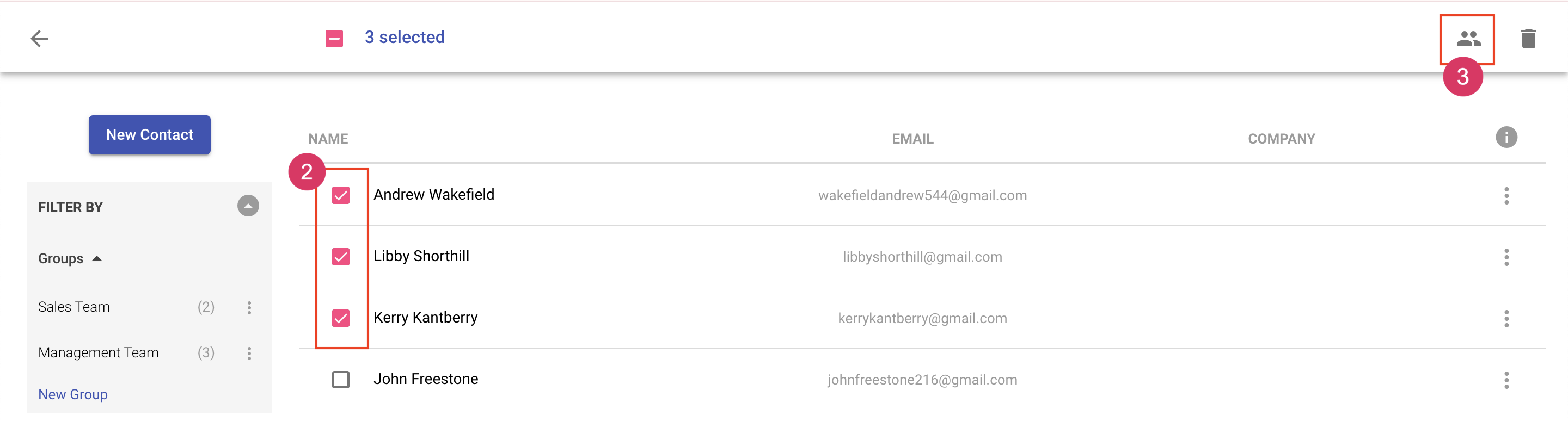Click the New Contact button
The width and height of the screenshot is (1568, 421).
tap(150, 135)
